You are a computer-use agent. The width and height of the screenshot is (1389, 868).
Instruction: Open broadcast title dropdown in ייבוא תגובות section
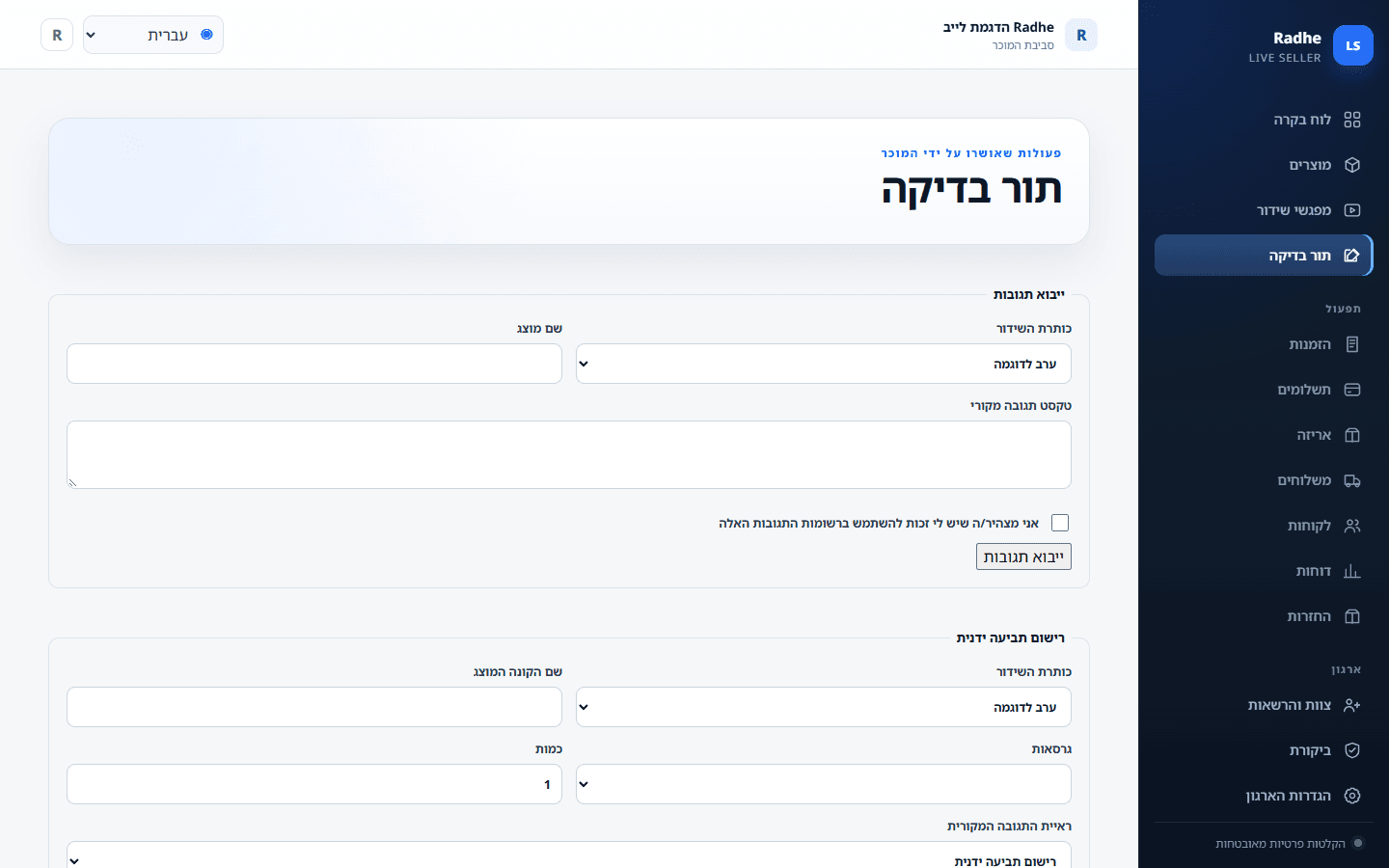[824, 364]
